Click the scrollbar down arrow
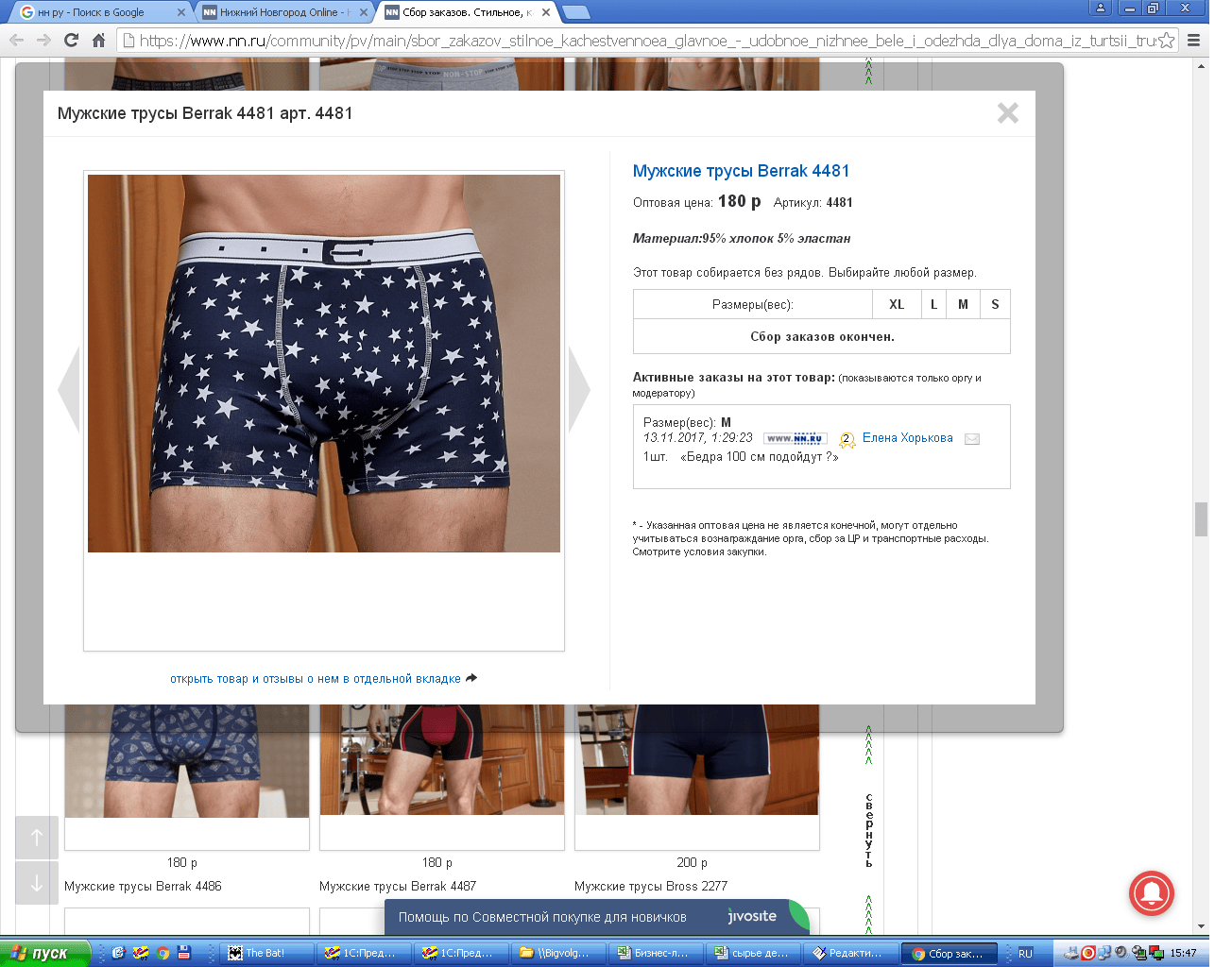This screenshot has height=967, width=1232. tap(1201, 926)
